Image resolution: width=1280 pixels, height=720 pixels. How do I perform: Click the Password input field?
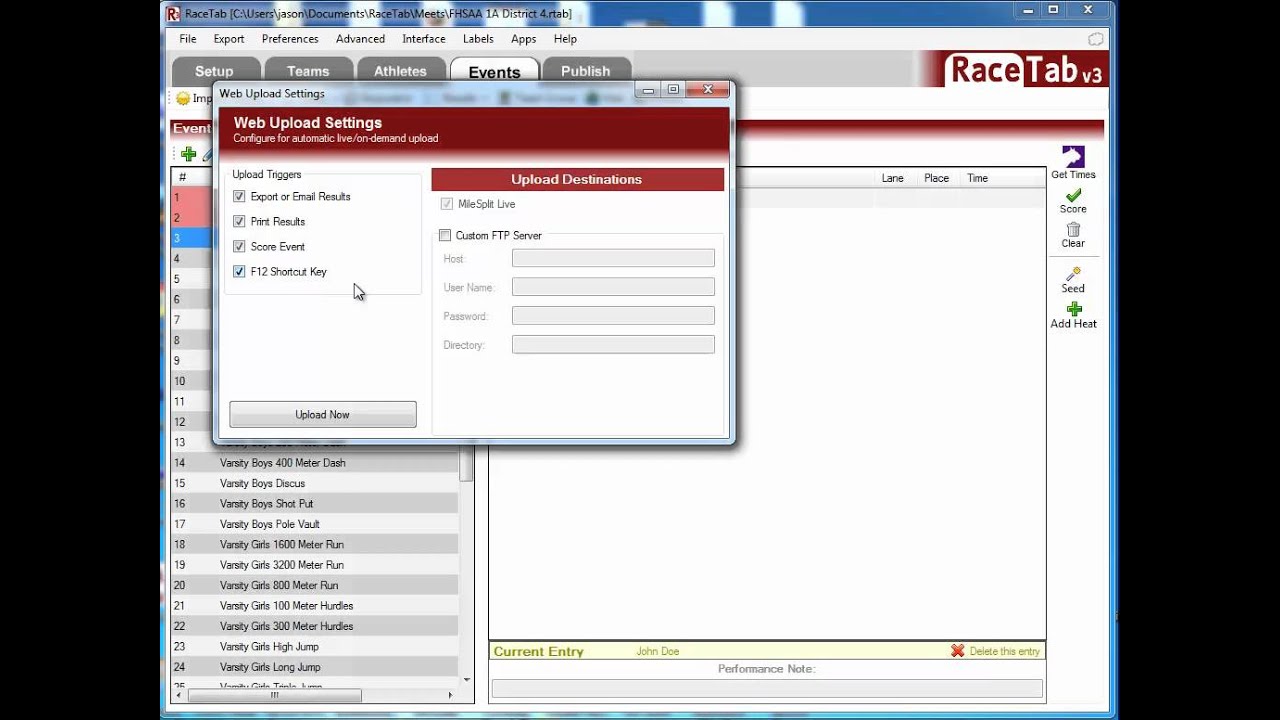point(613,316)
